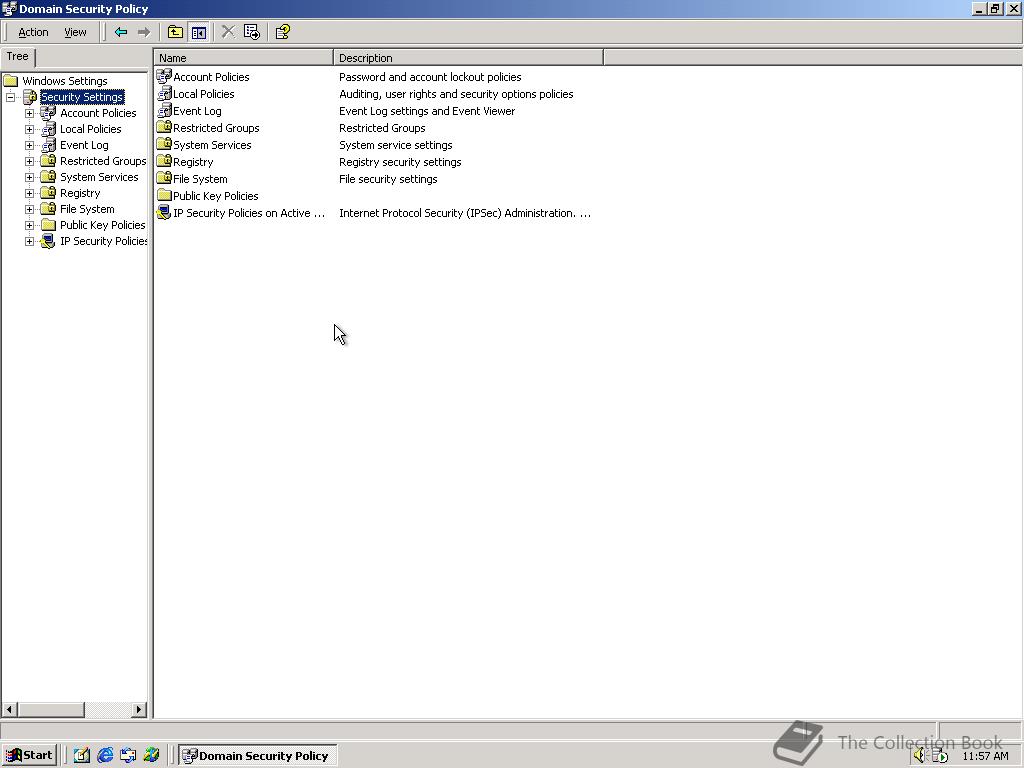This screenshot has height=768, width=1024.
Task: Open the View menu
Action: click(x=75, y=32)
